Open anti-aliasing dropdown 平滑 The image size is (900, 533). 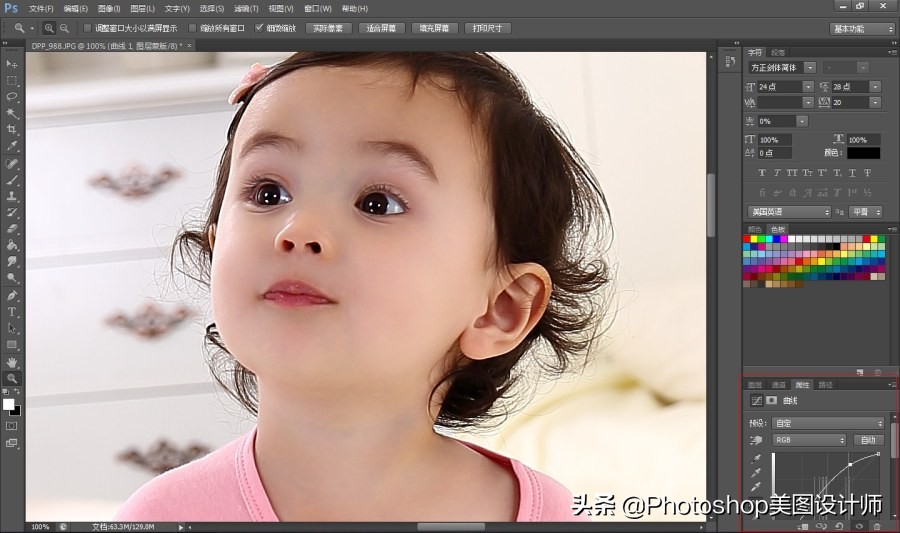(866, 212)
